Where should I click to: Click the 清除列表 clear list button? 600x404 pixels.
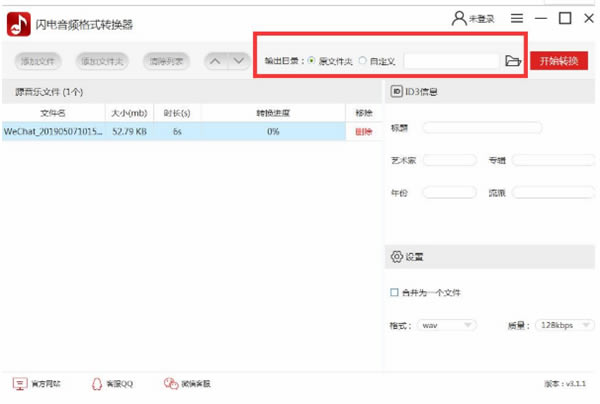tap(166, 61)
